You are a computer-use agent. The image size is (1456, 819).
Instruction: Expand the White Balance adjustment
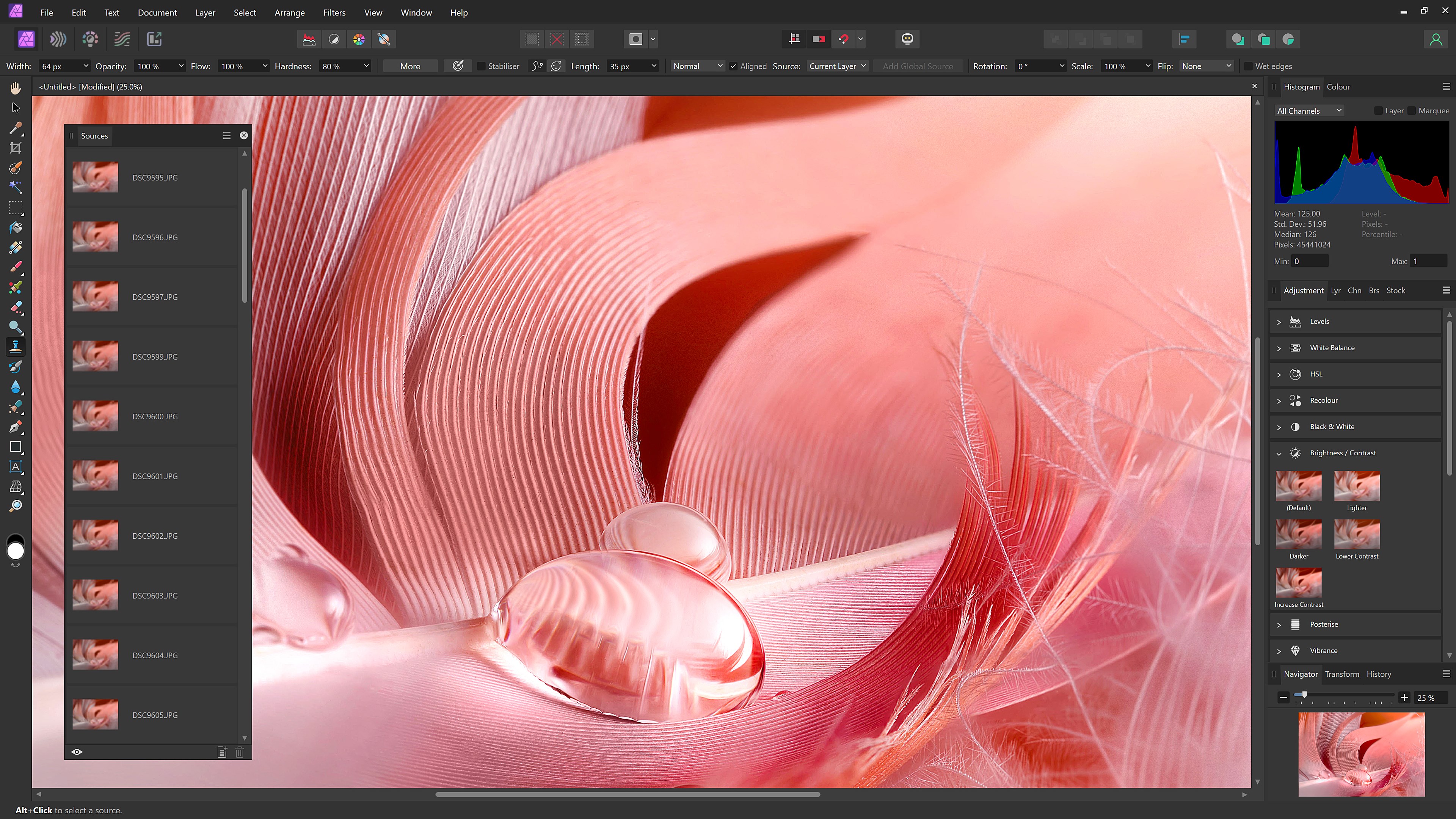pyautogui.click(x=1279, y=348)
